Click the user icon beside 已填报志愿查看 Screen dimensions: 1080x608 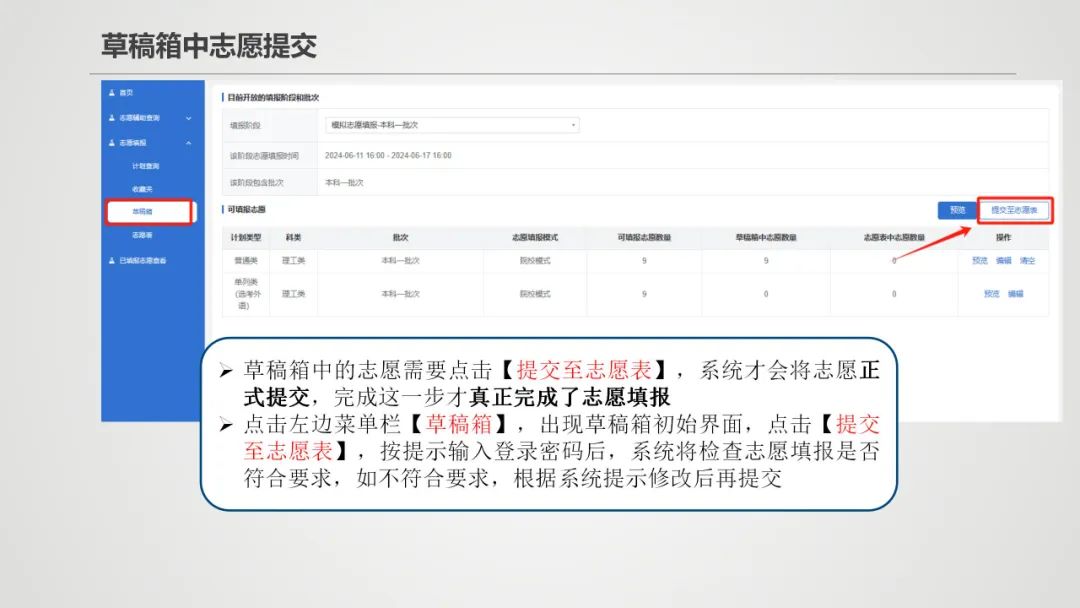pos(110,262)
